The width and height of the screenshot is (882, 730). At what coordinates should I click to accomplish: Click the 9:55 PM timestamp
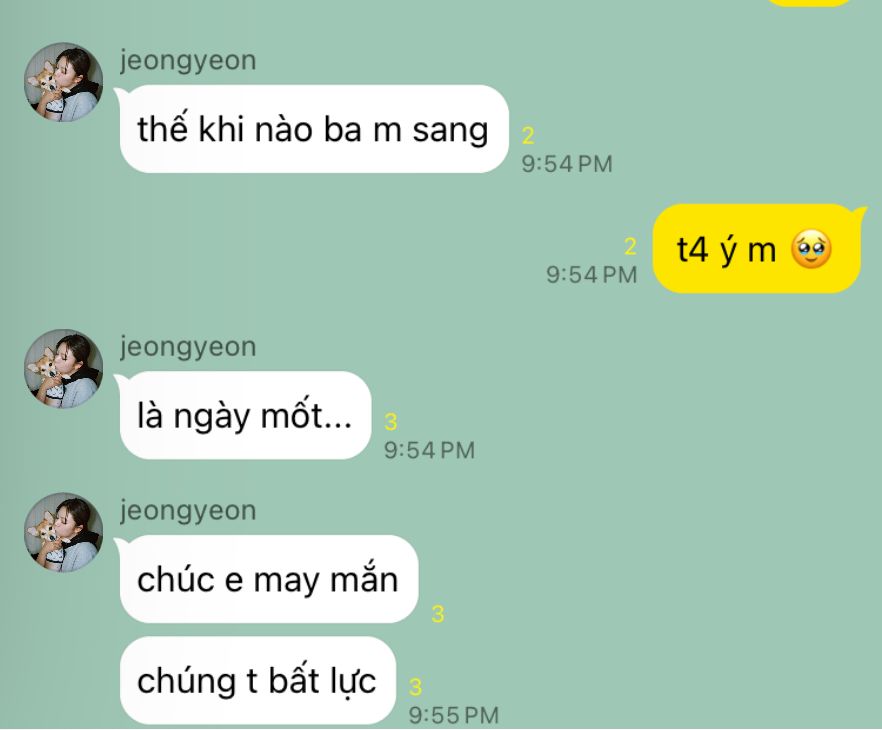click(454, 715)
